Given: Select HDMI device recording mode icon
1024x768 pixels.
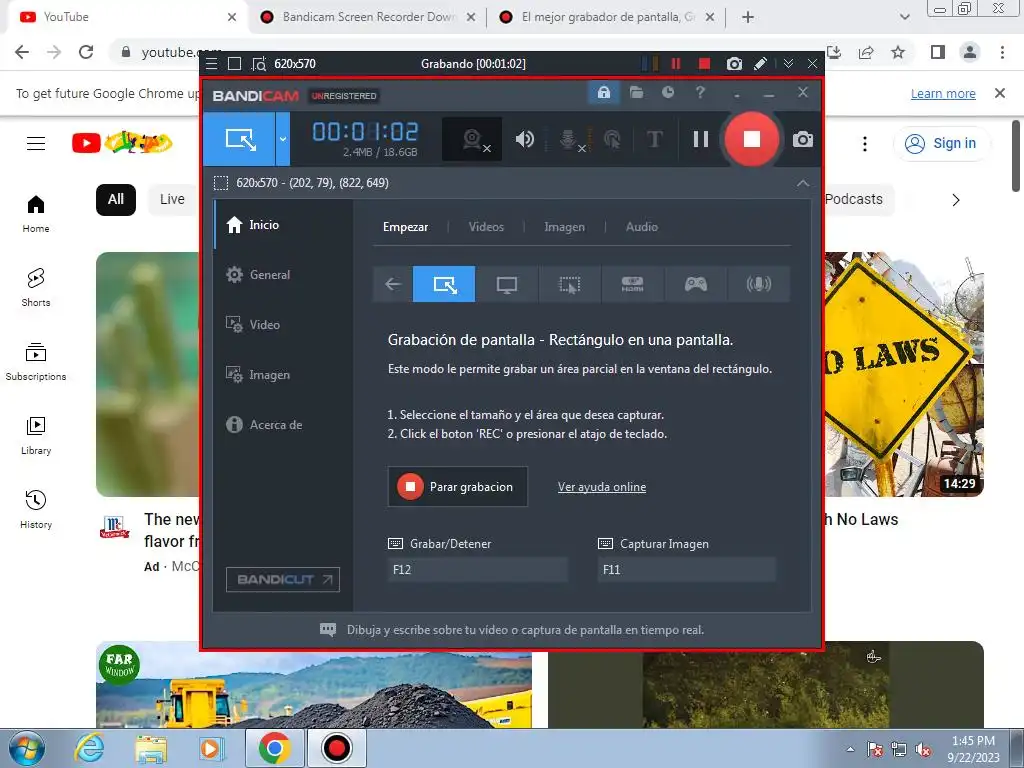Looking at the screenshot, I should pos(632,284).
